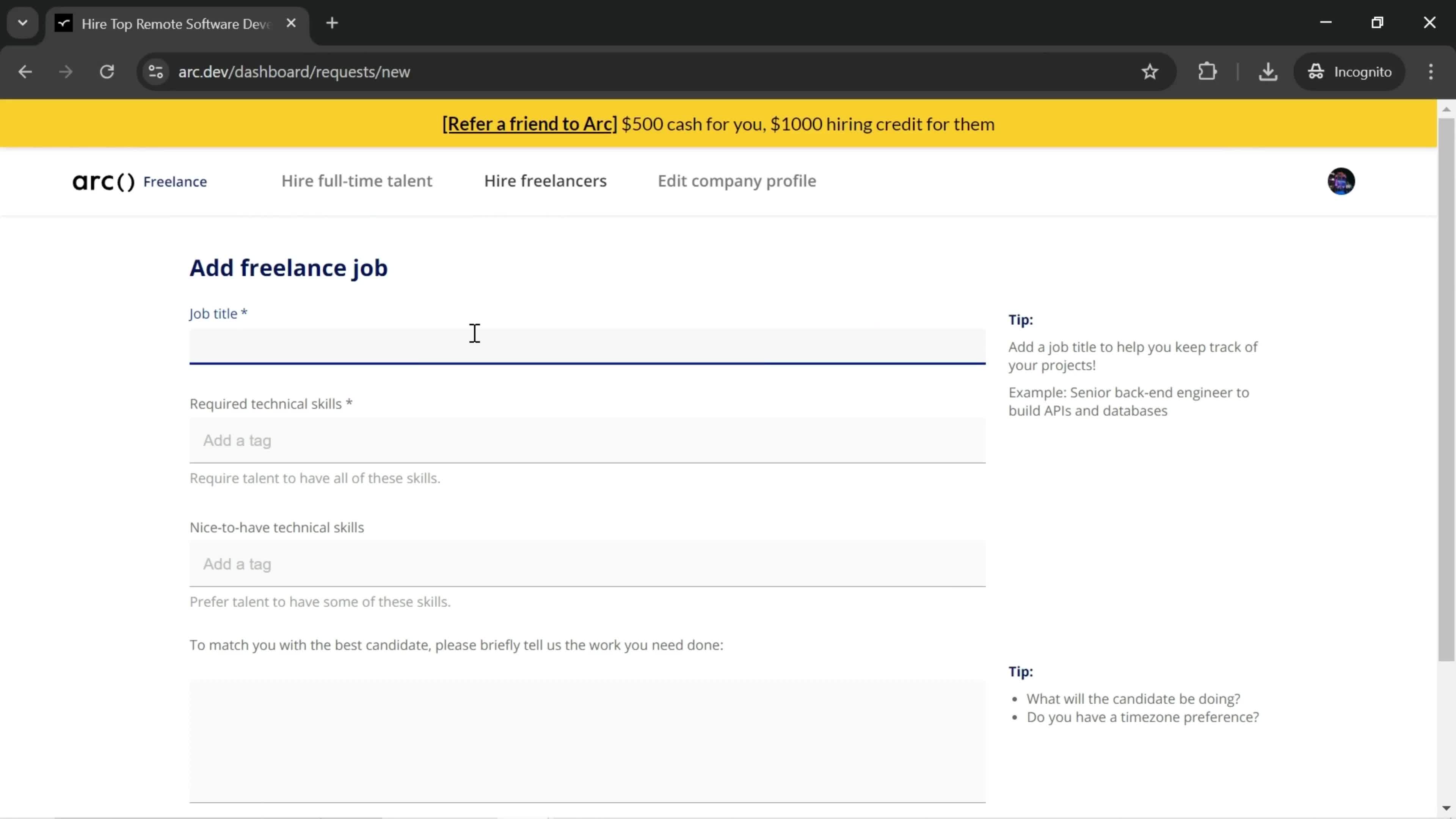Click the browser forward navigation arrow

point(65,71)
